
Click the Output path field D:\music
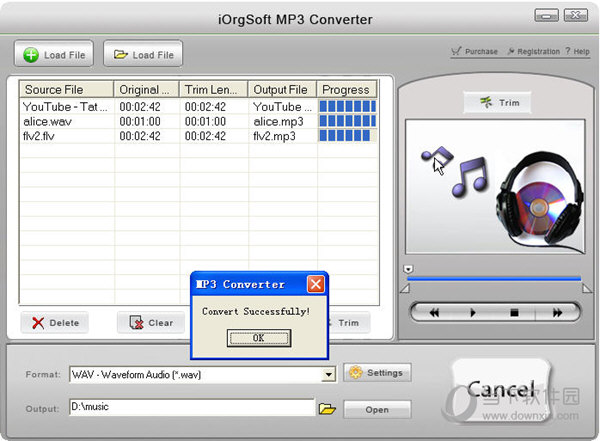pos(192,407)
